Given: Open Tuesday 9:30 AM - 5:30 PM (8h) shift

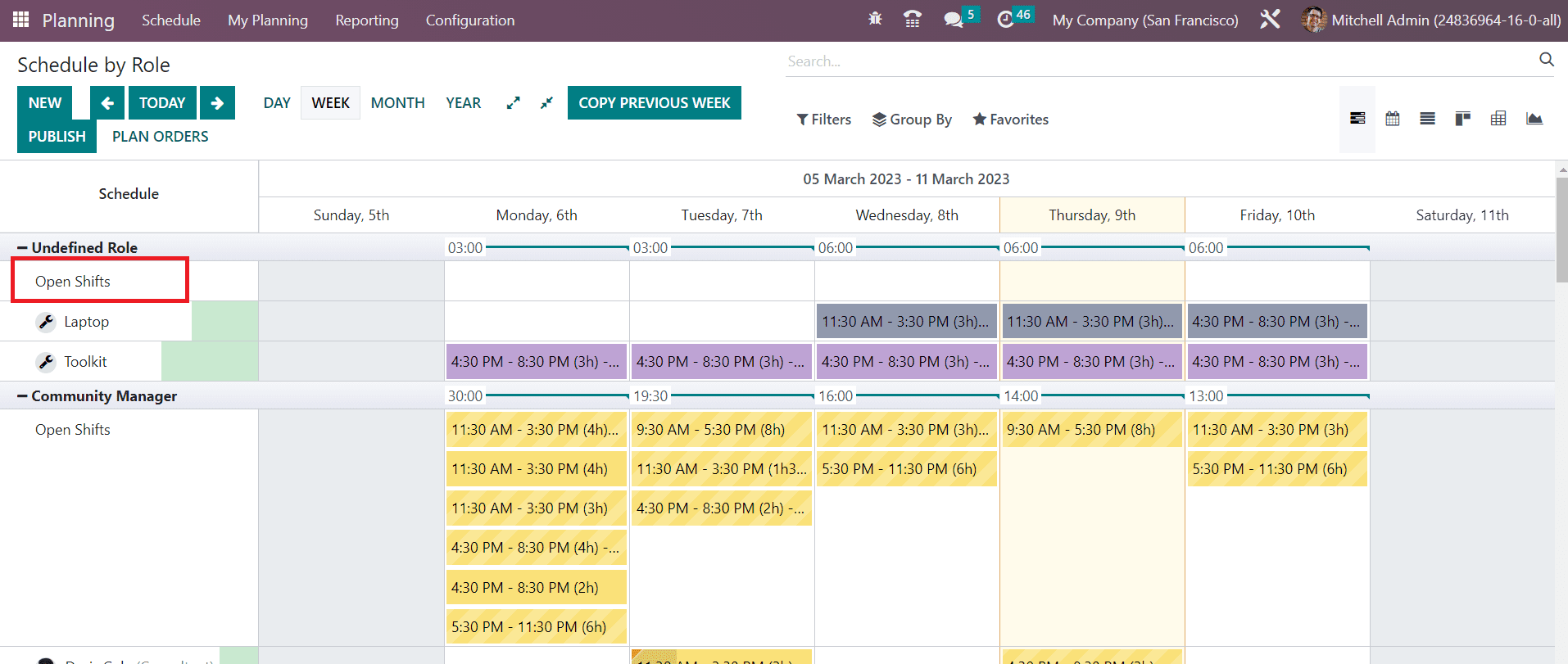Looking at the screenshot, I should (722, 430).
